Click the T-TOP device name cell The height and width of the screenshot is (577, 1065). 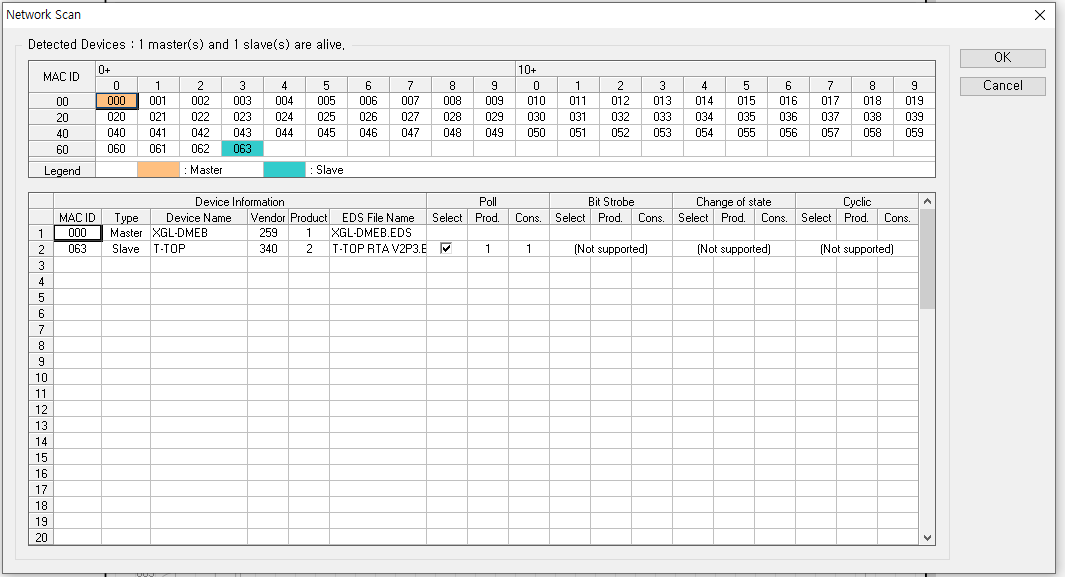pyautogui.click(x=198, y=249)
